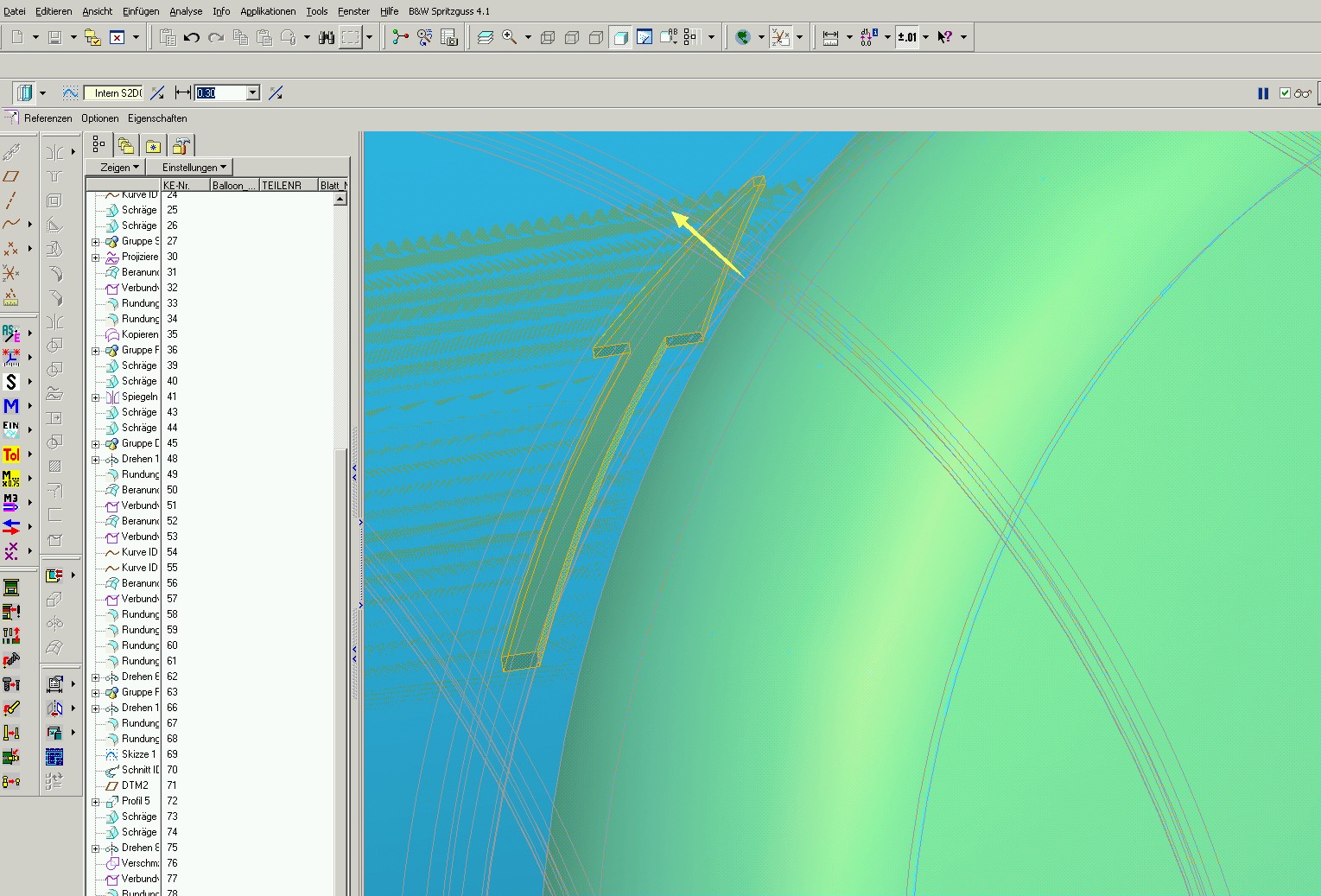Image resolution: width=1321 pixels, height=896 pixels.
Task: Switch to the folder browser tab
Action: [126, 146]
